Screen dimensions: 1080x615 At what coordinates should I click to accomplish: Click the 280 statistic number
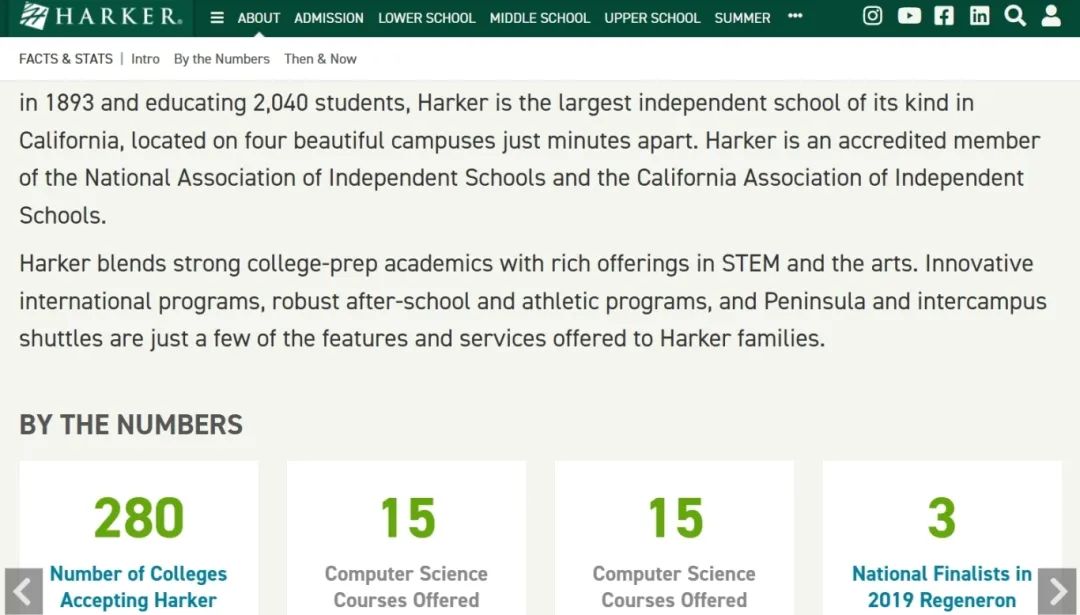[x=139, y=518]
